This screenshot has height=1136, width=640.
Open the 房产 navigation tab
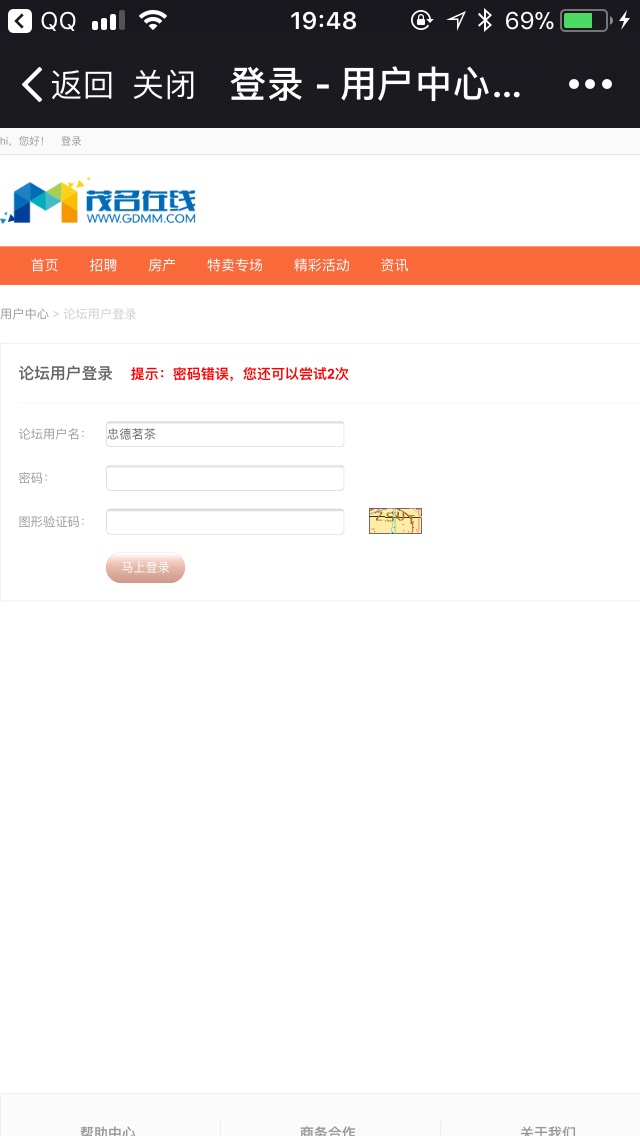[x=162, y=265]
